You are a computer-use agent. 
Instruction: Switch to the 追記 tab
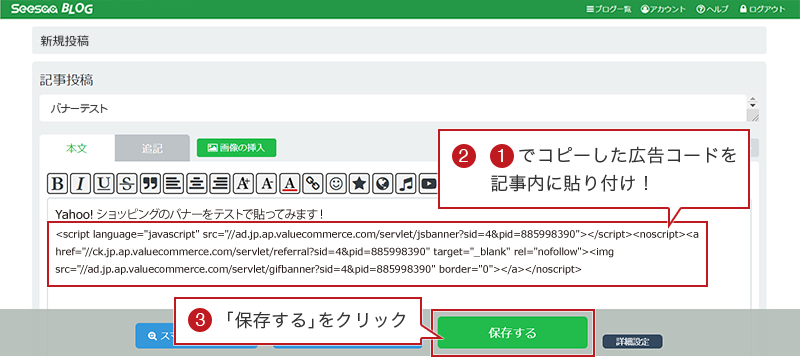coord(152,148)
